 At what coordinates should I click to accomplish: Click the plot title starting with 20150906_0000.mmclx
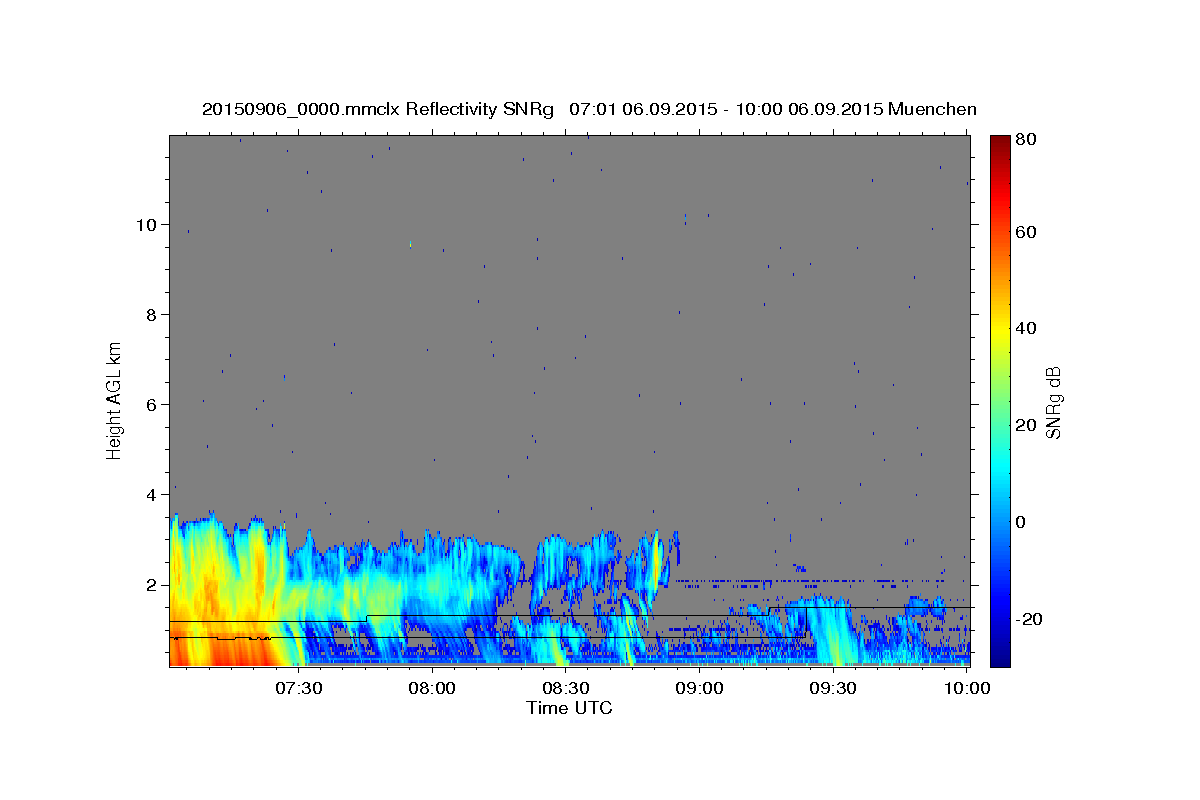coord(589,109)
